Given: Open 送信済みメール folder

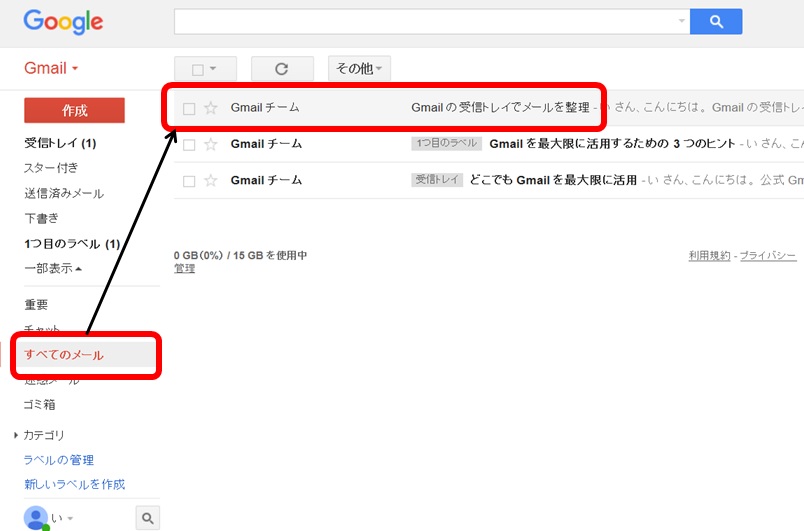Looking at the screenshot, I should [64, 193].
